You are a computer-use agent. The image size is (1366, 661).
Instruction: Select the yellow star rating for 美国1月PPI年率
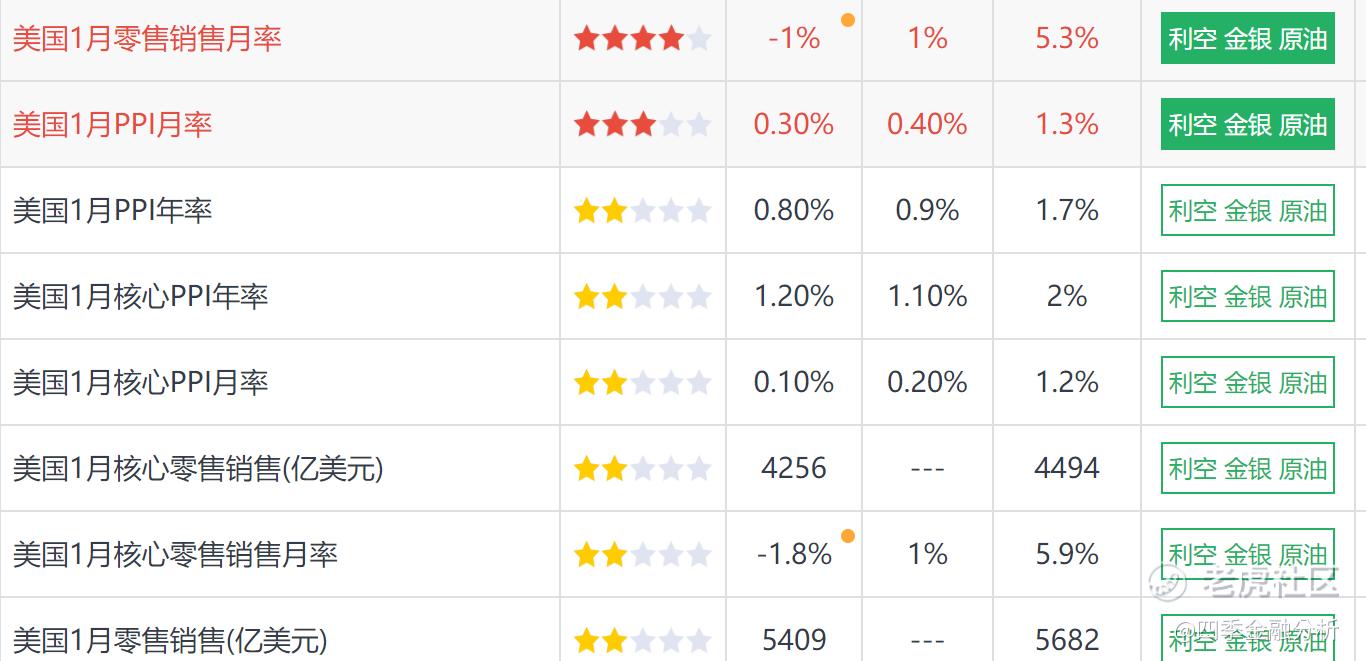point(642,211)
